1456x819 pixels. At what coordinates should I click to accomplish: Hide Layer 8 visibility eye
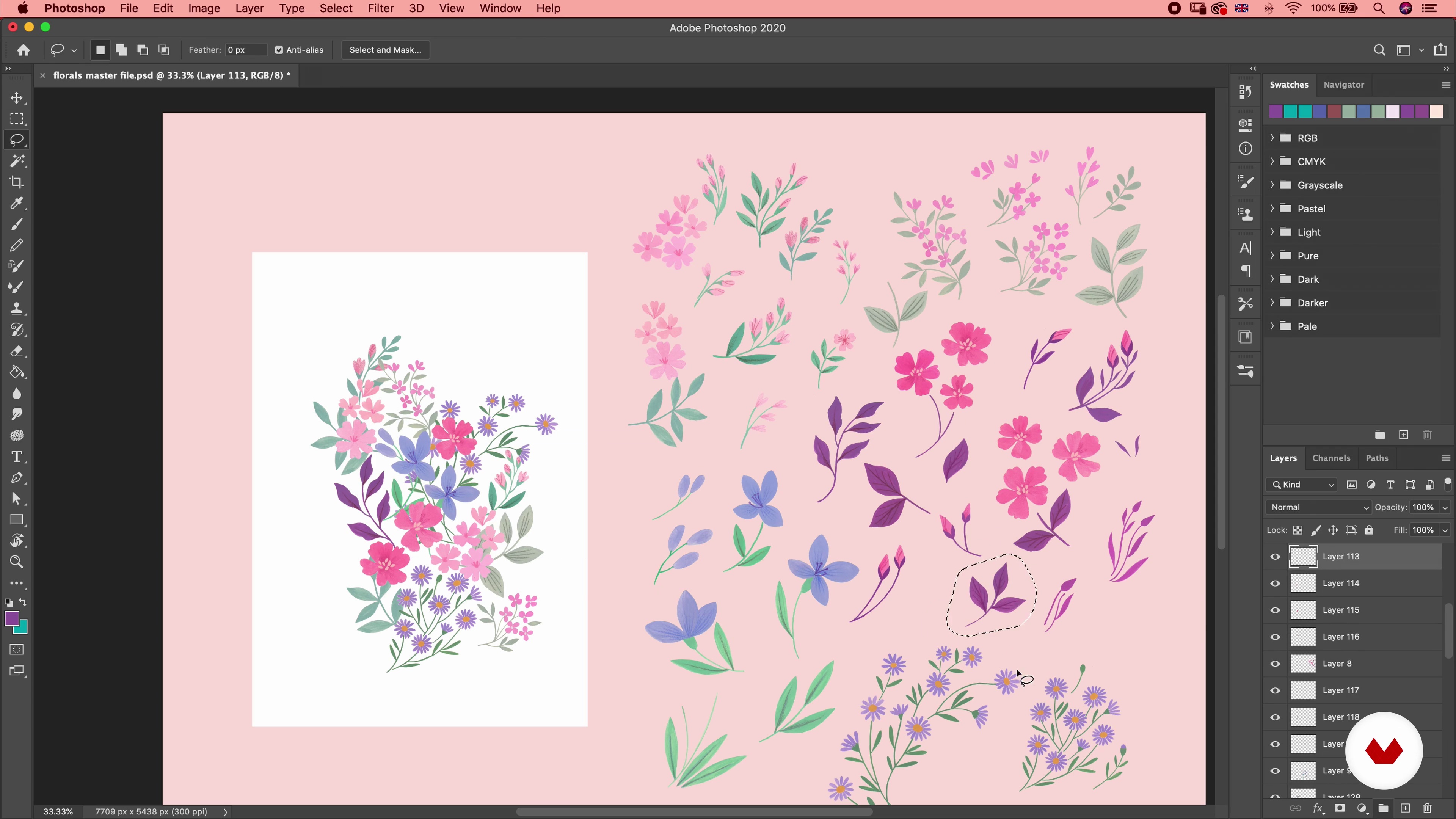point(1275,664)
